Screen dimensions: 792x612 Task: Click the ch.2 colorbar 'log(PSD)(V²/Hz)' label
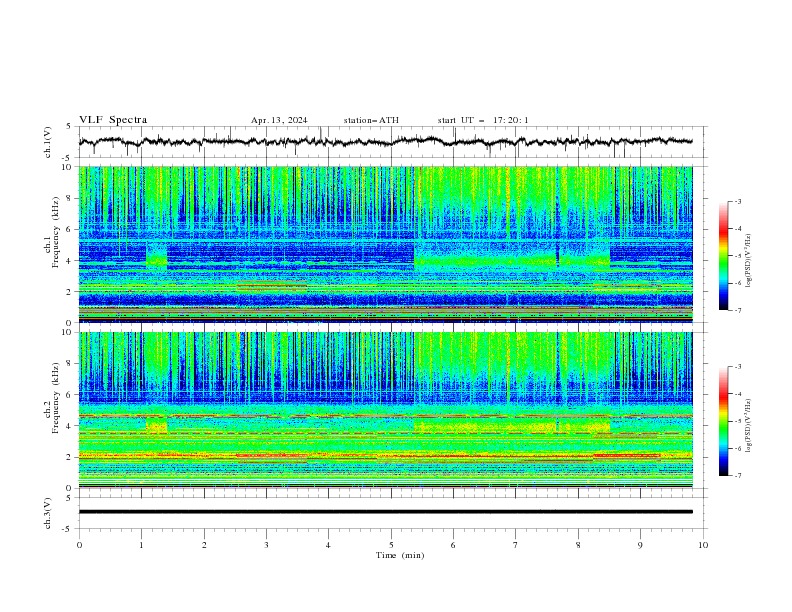tap(748, 425)
